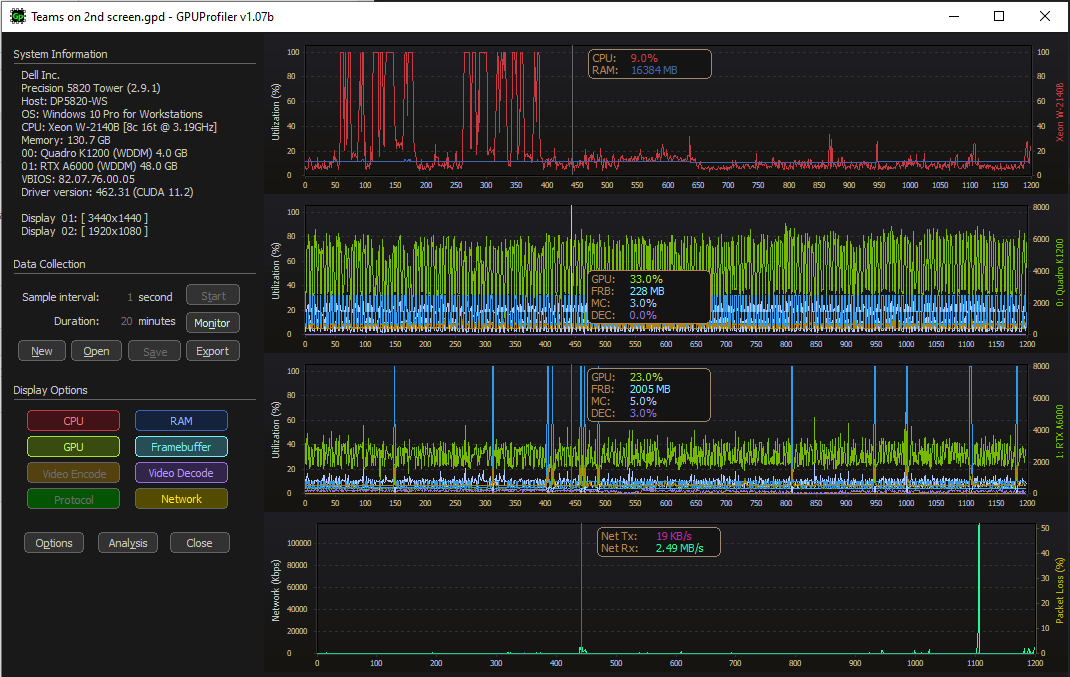This screenshot has height=677, width=1070.
Task: Set sample interval value of 1 second
Action: pyautogui.click(x=130, y=297)
